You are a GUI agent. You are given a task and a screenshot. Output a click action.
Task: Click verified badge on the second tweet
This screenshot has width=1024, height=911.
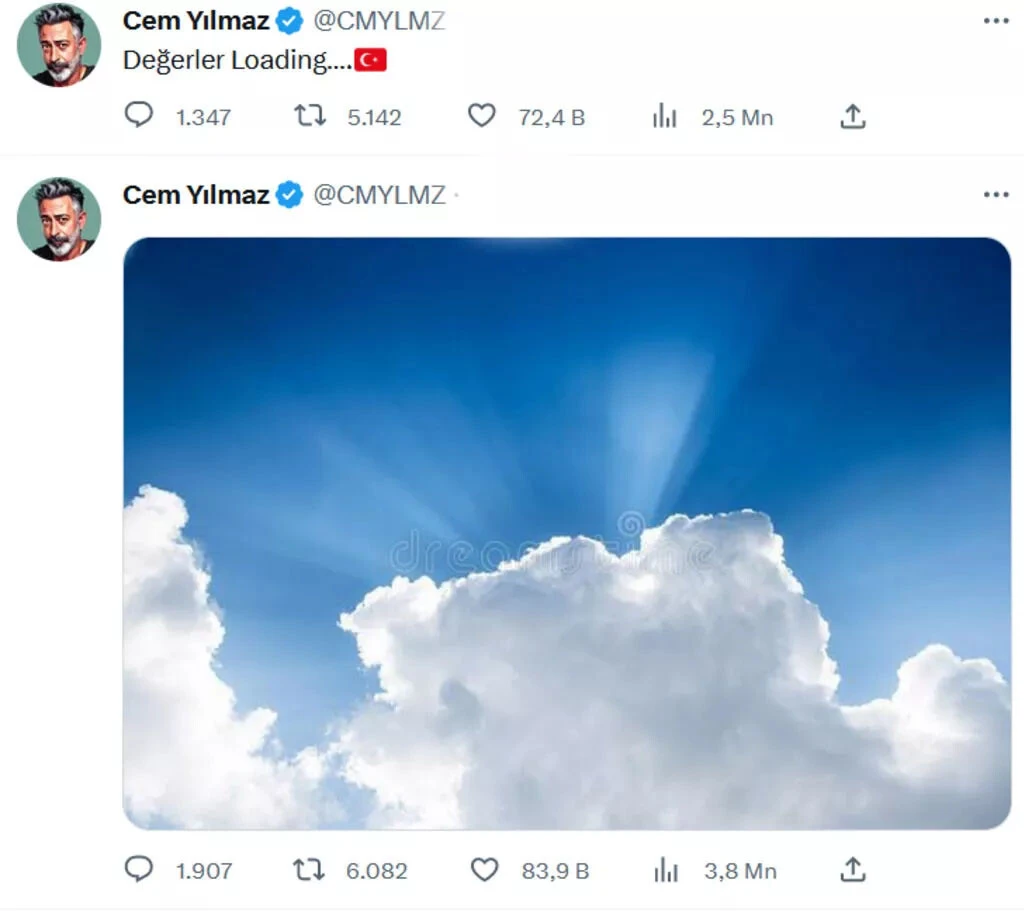tap(290, 195)
